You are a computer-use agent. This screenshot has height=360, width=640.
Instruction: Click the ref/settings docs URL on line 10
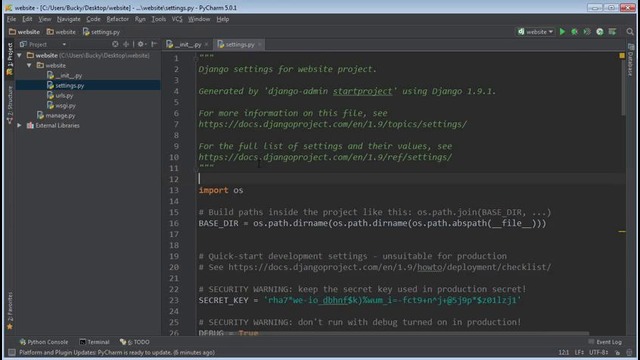(x=325, y=157)
